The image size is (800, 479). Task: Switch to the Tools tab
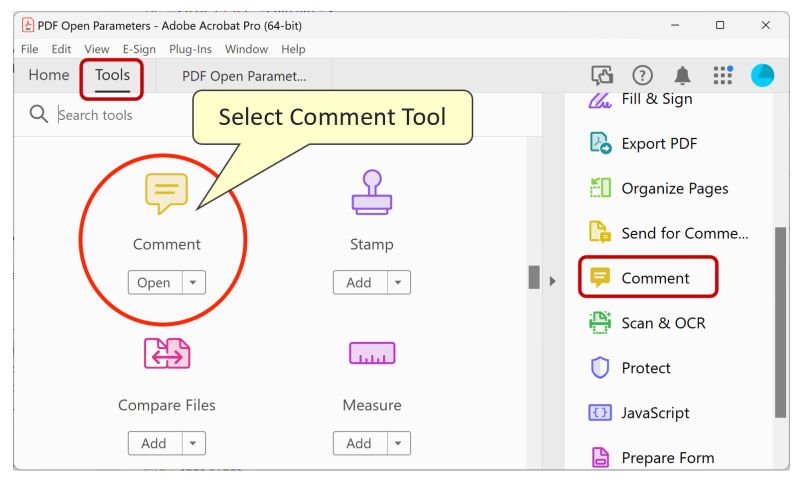(112, 75)
